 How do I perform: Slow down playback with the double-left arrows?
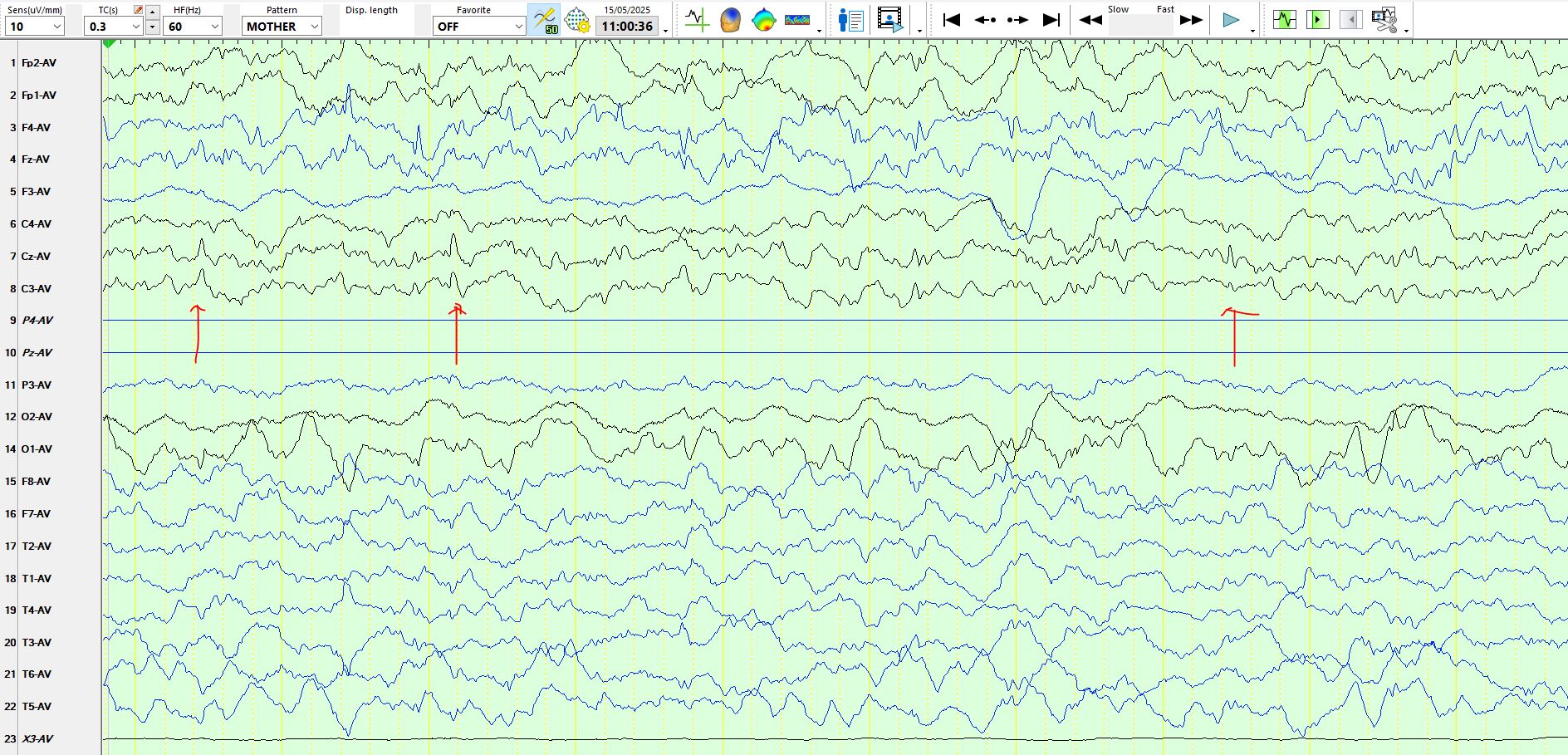coord(1090,20)
